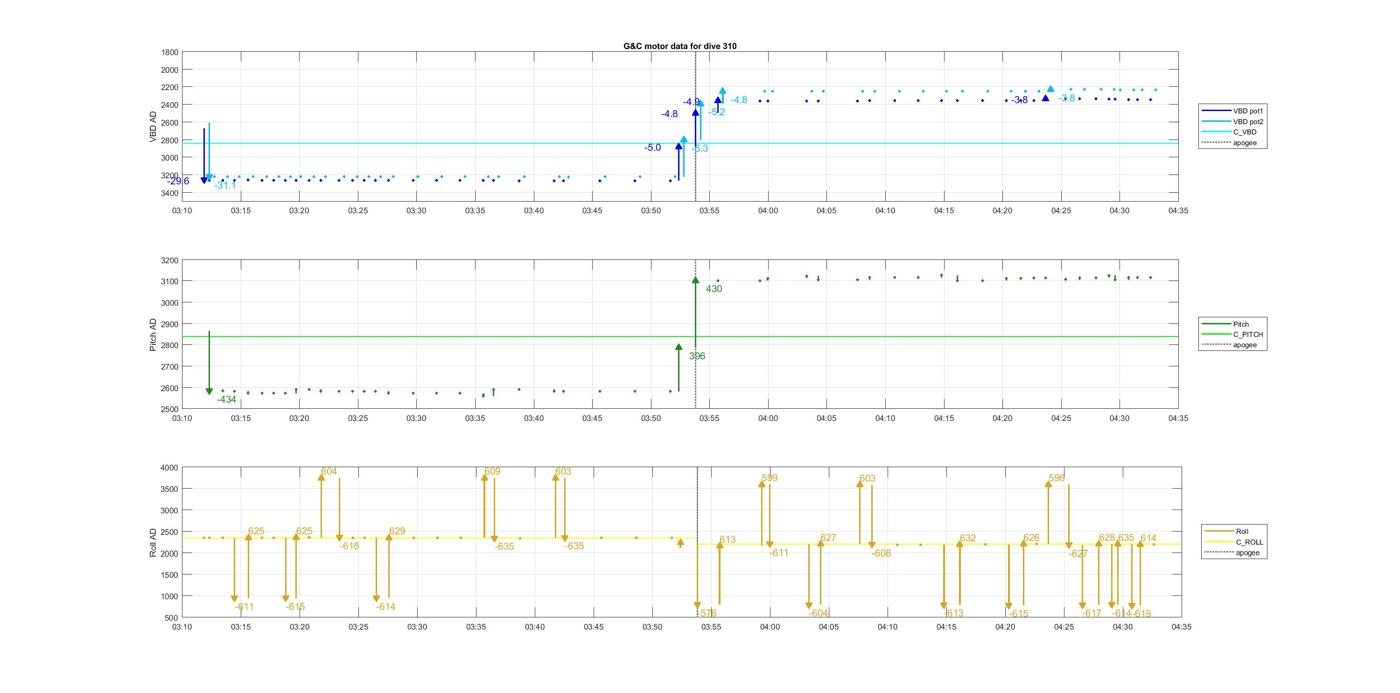Select VBD y-axis tick "1800"
This screenshot has height=693, width=1400.
click(170, 52)
